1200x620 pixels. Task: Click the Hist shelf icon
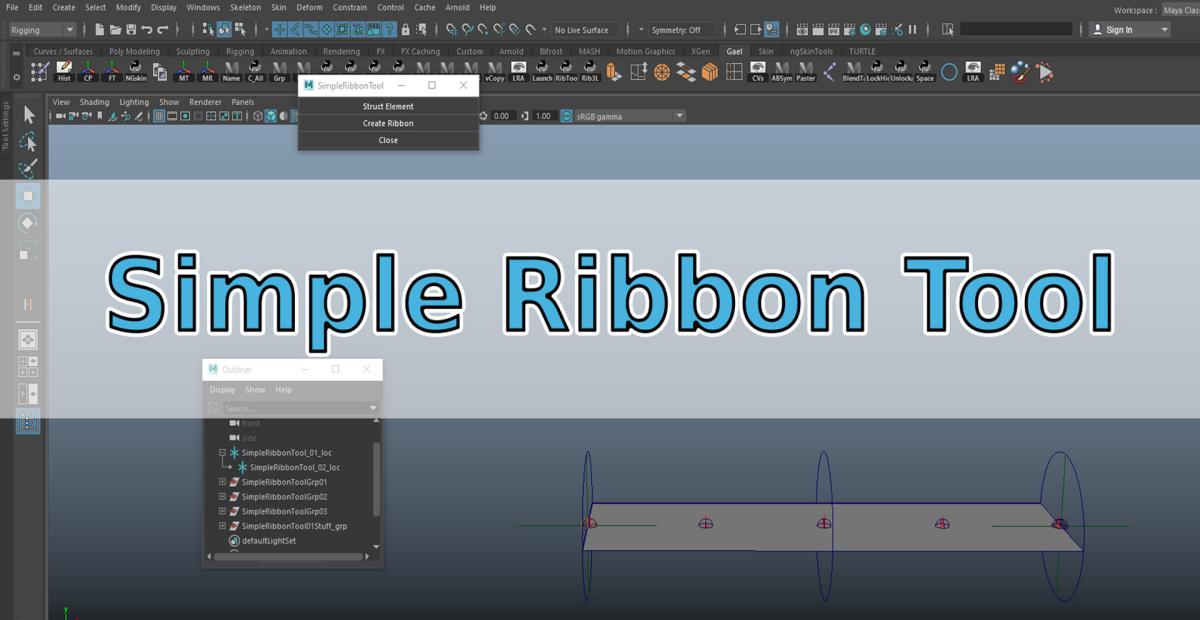click(x=64, y=71)
